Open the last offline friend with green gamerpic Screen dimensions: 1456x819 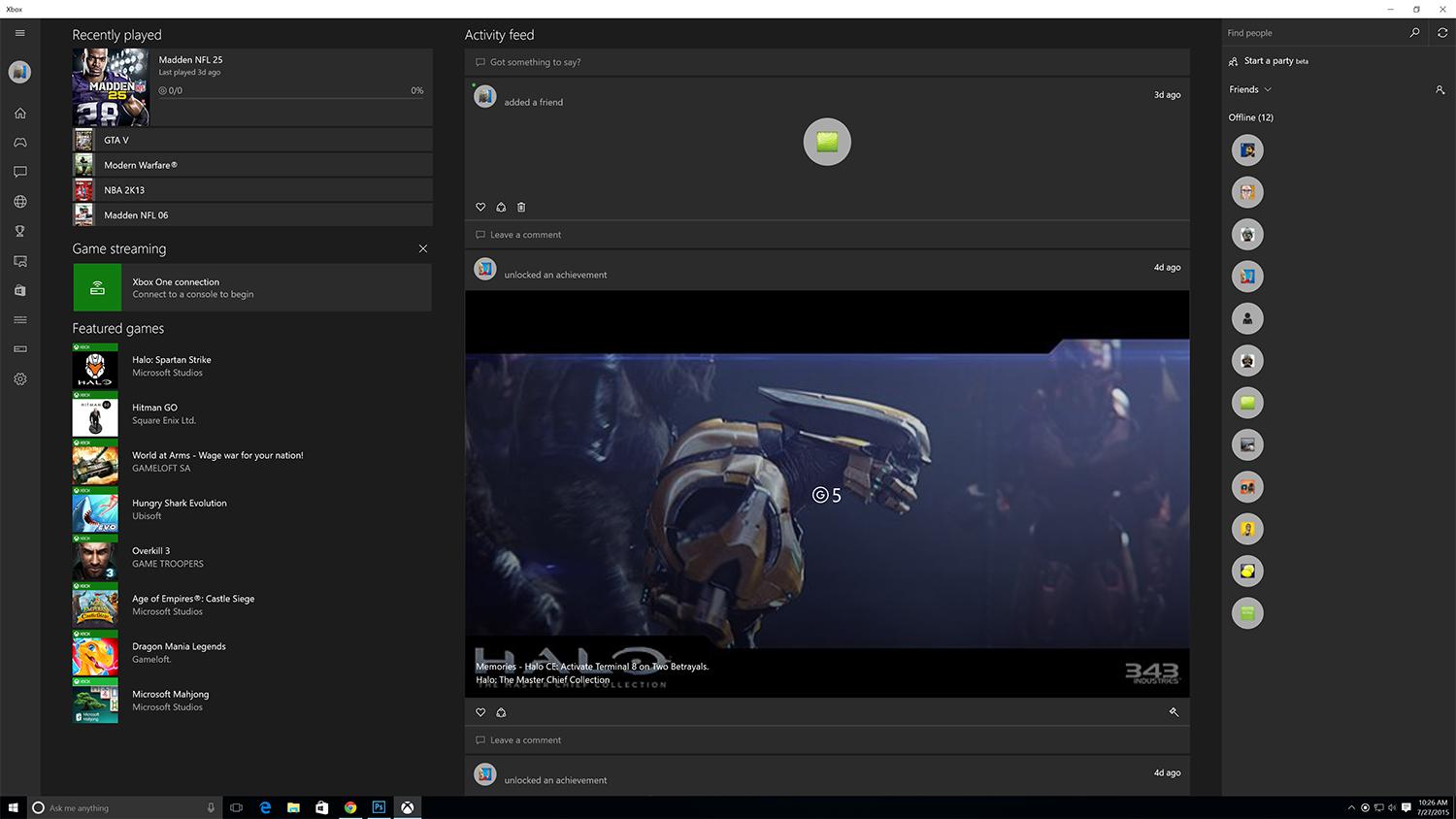pos(1247,612)
